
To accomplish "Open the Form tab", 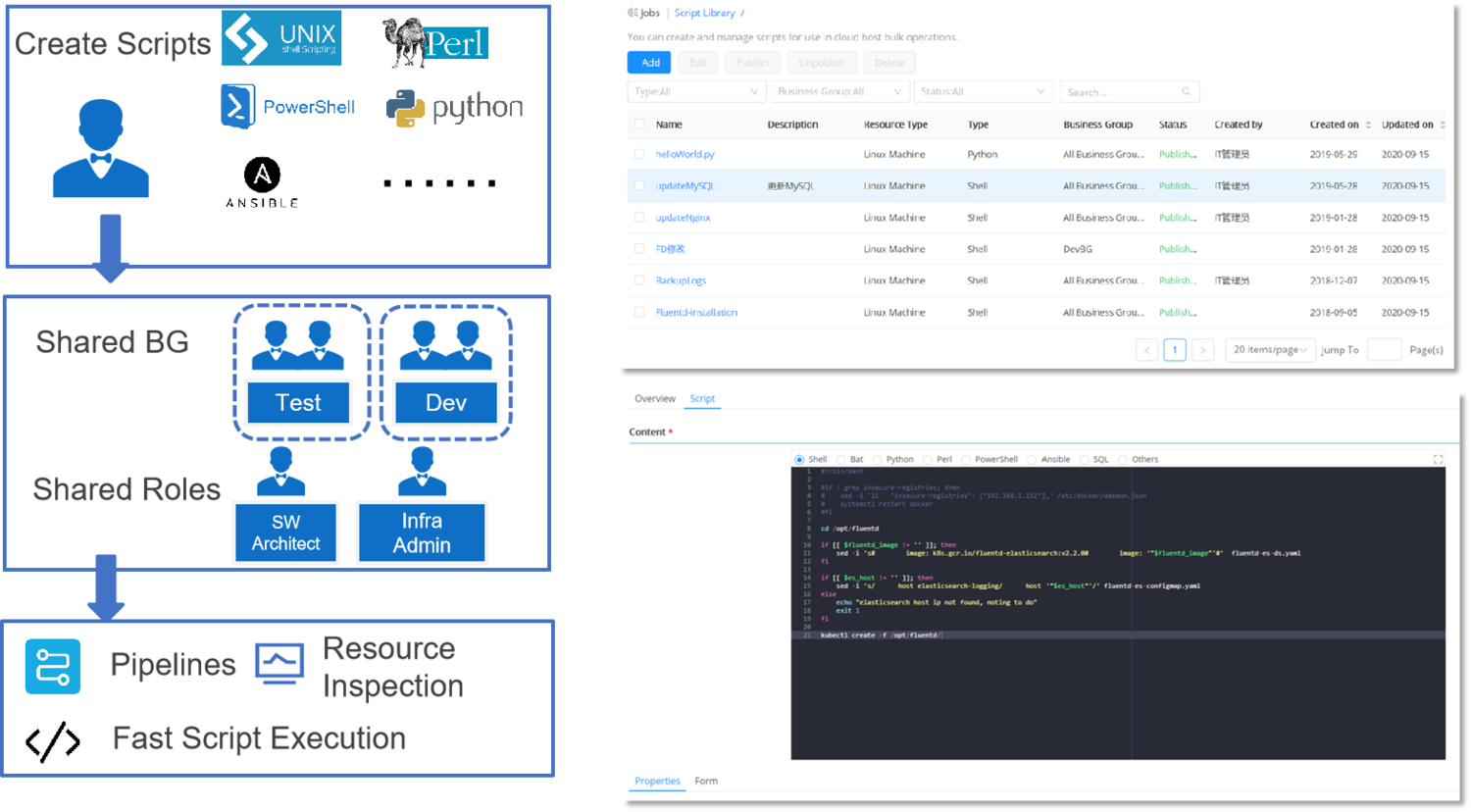I will point(706,781).
